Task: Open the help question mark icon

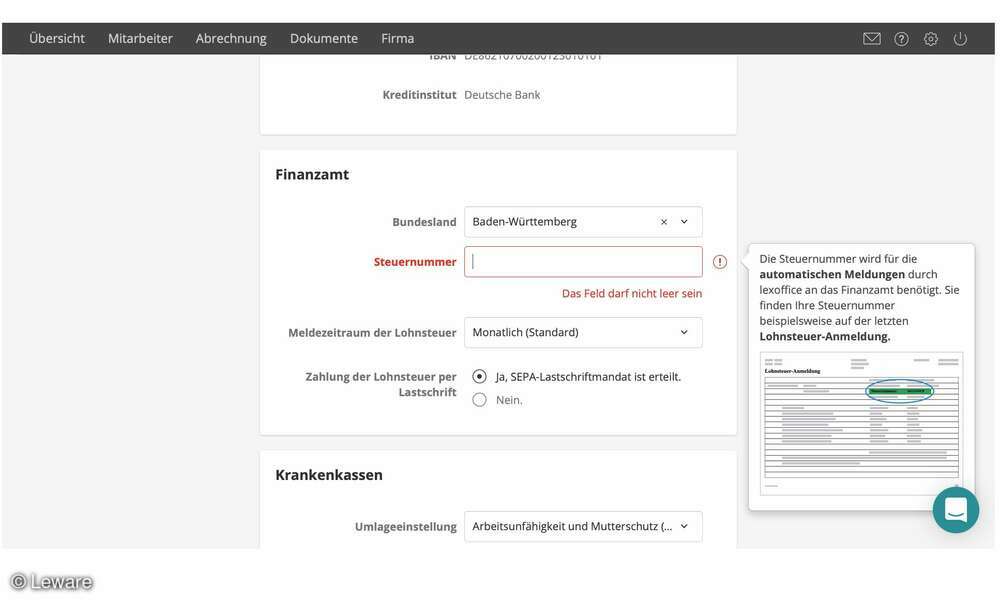Action: pos(898,37)
